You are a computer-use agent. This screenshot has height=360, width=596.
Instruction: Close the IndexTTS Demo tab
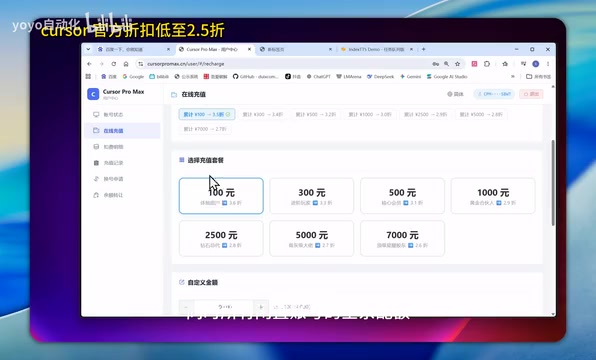click(412, 49)
